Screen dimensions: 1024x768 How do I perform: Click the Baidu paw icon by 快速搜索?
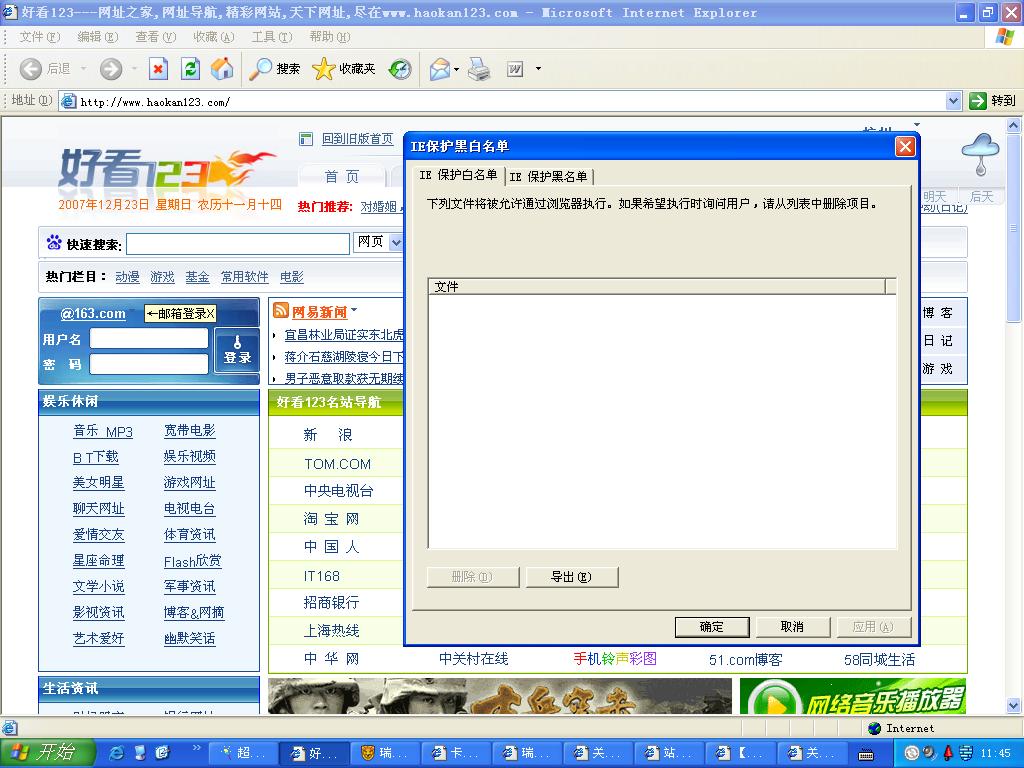coord(54,243)
